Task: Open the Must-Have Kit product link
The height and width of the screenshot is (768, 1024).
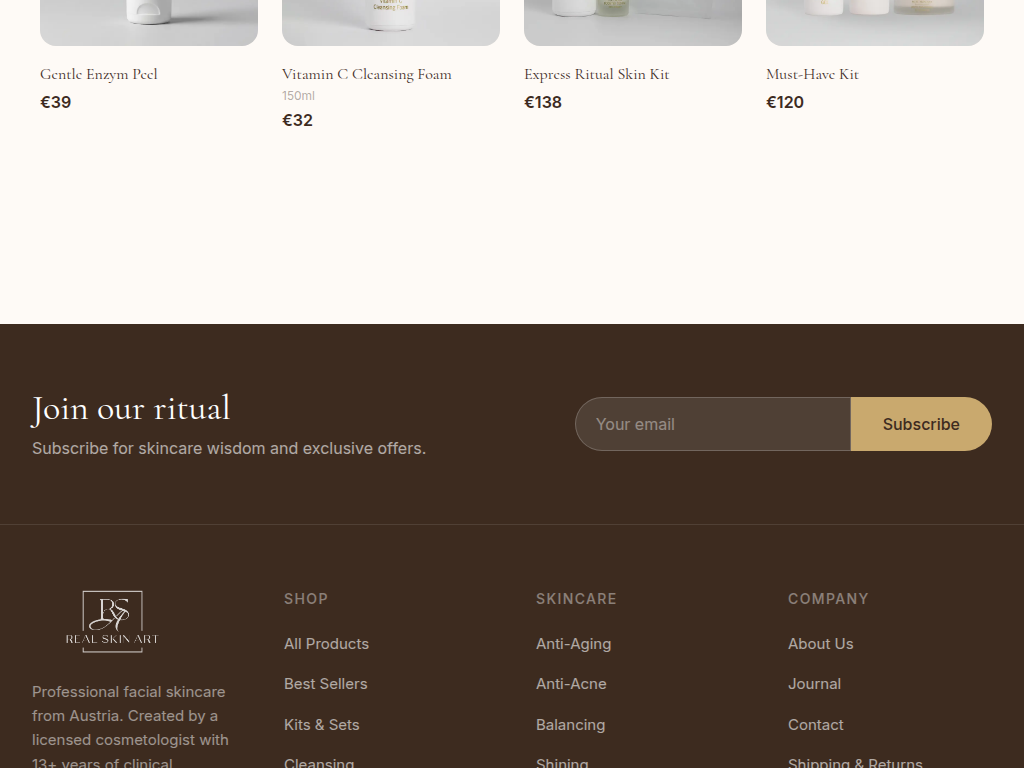Action: tap(812, 74)
